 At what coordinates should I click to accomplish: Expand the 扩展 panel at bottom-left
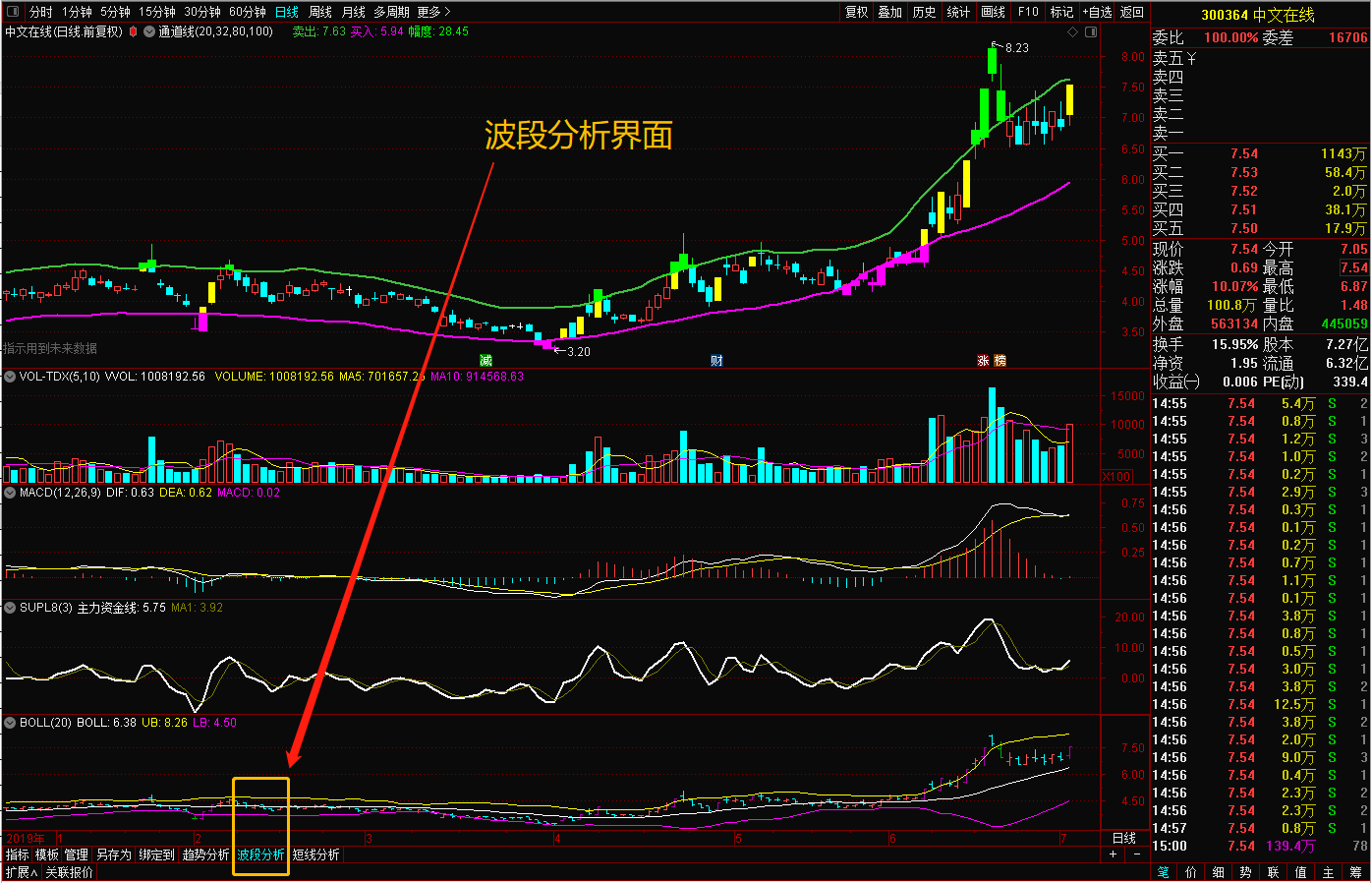(x=21, y=872)
